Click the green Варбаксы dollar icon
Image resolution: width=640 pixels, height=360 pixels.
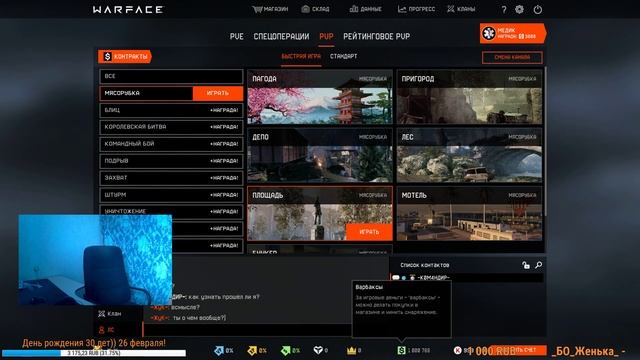tap(402, 350)
